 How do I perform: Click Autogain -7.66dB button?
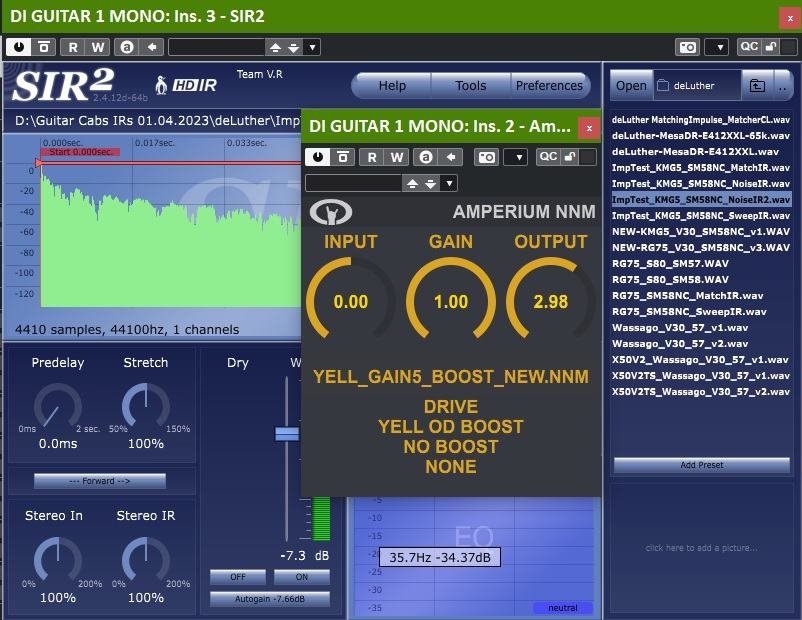click(x=270, y=599)
